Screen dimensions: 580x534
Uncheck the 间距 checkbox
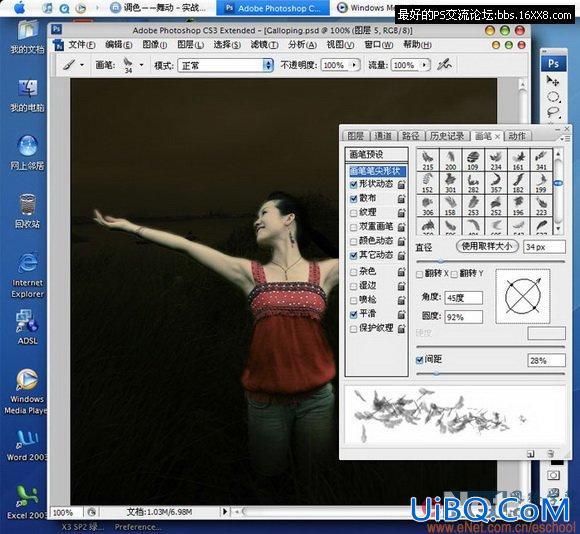pyautogui.click(x=419, y=360)
